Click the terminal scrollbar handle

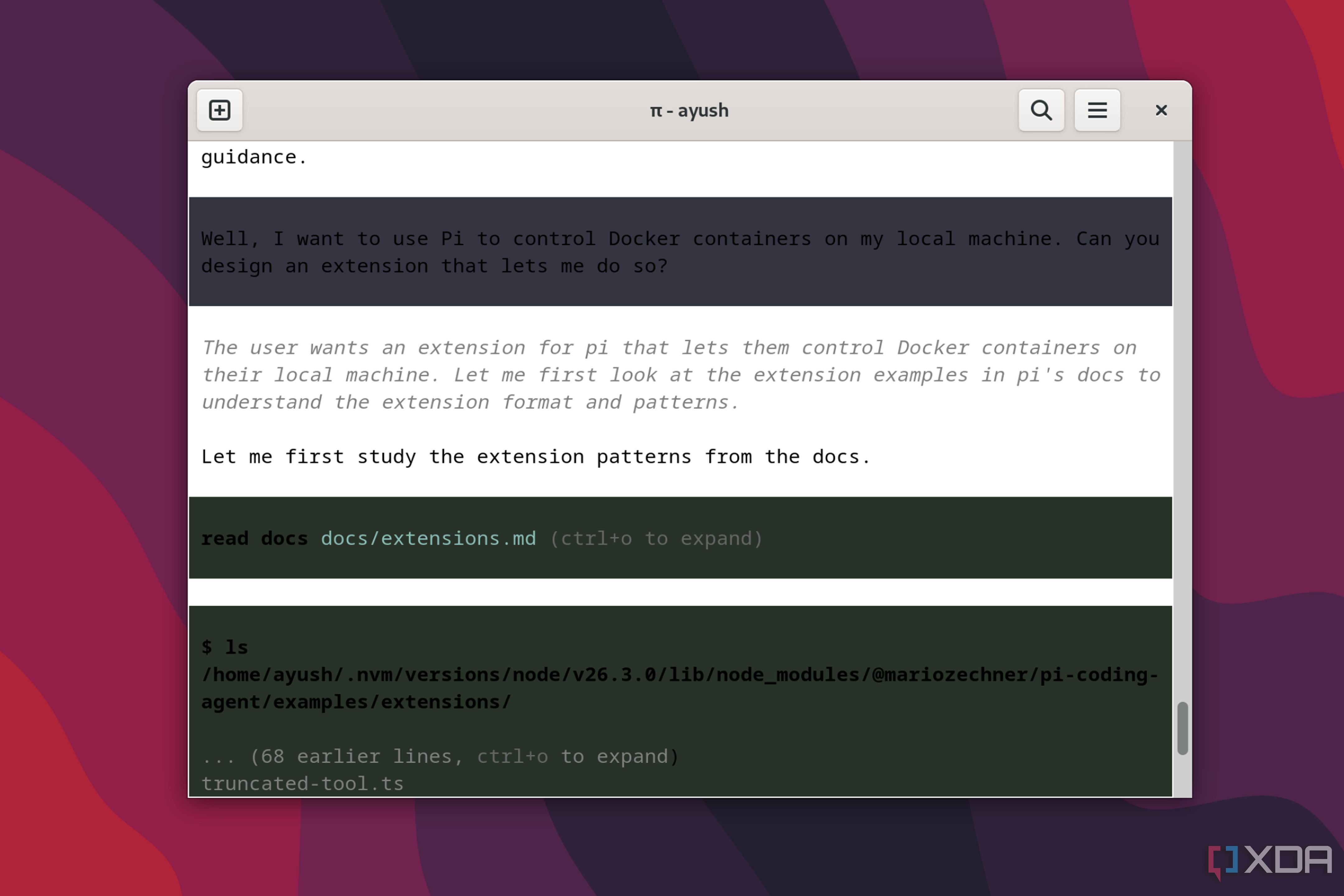[1182, 729]
